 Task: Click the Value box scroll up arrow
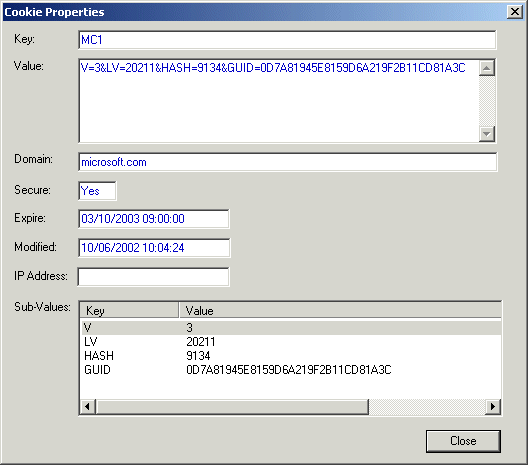pyautogui.click(x=486, y=68)
